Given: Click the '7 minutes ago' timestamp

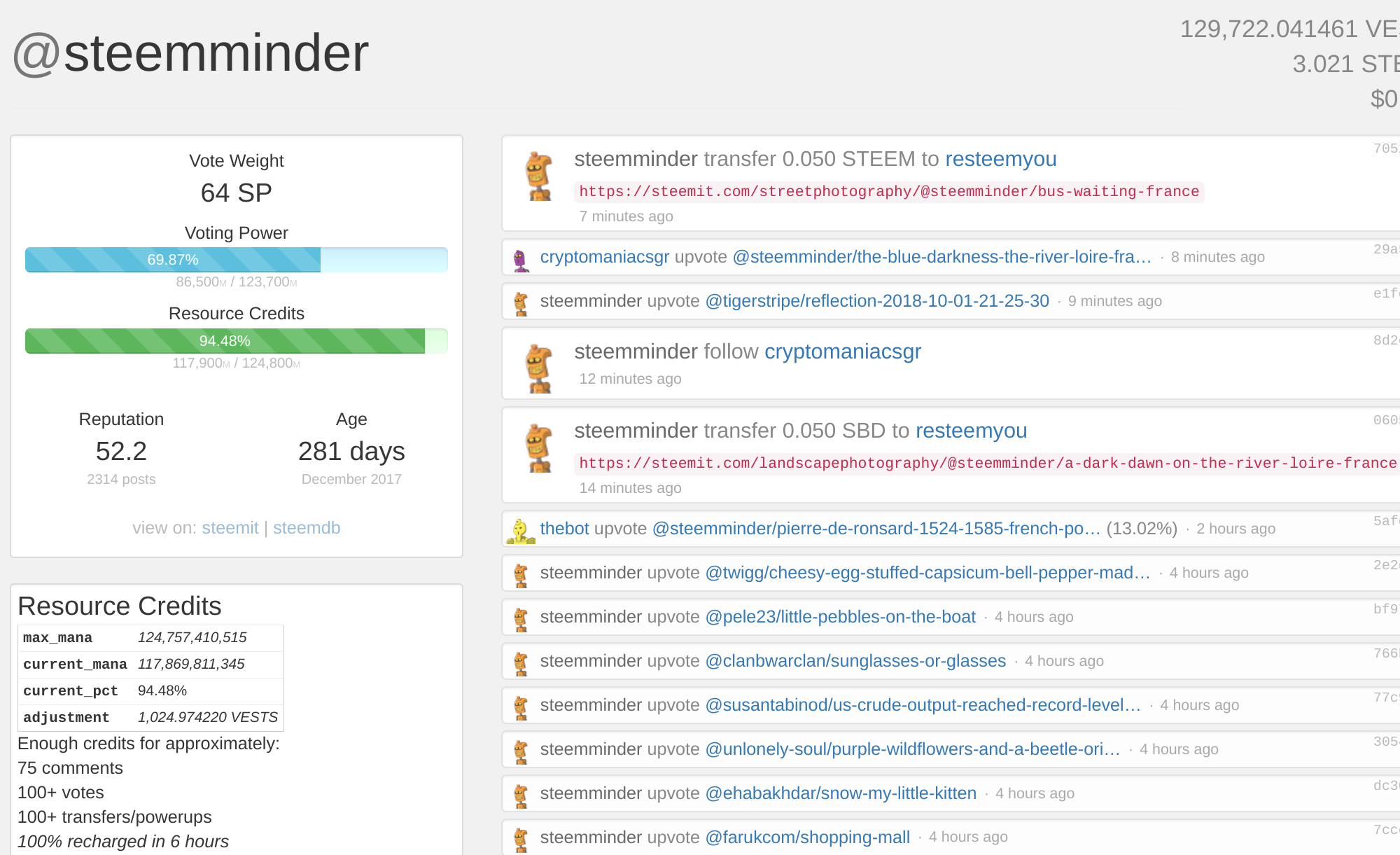Looking at the screenshot, I should click(x=626, y=216).
